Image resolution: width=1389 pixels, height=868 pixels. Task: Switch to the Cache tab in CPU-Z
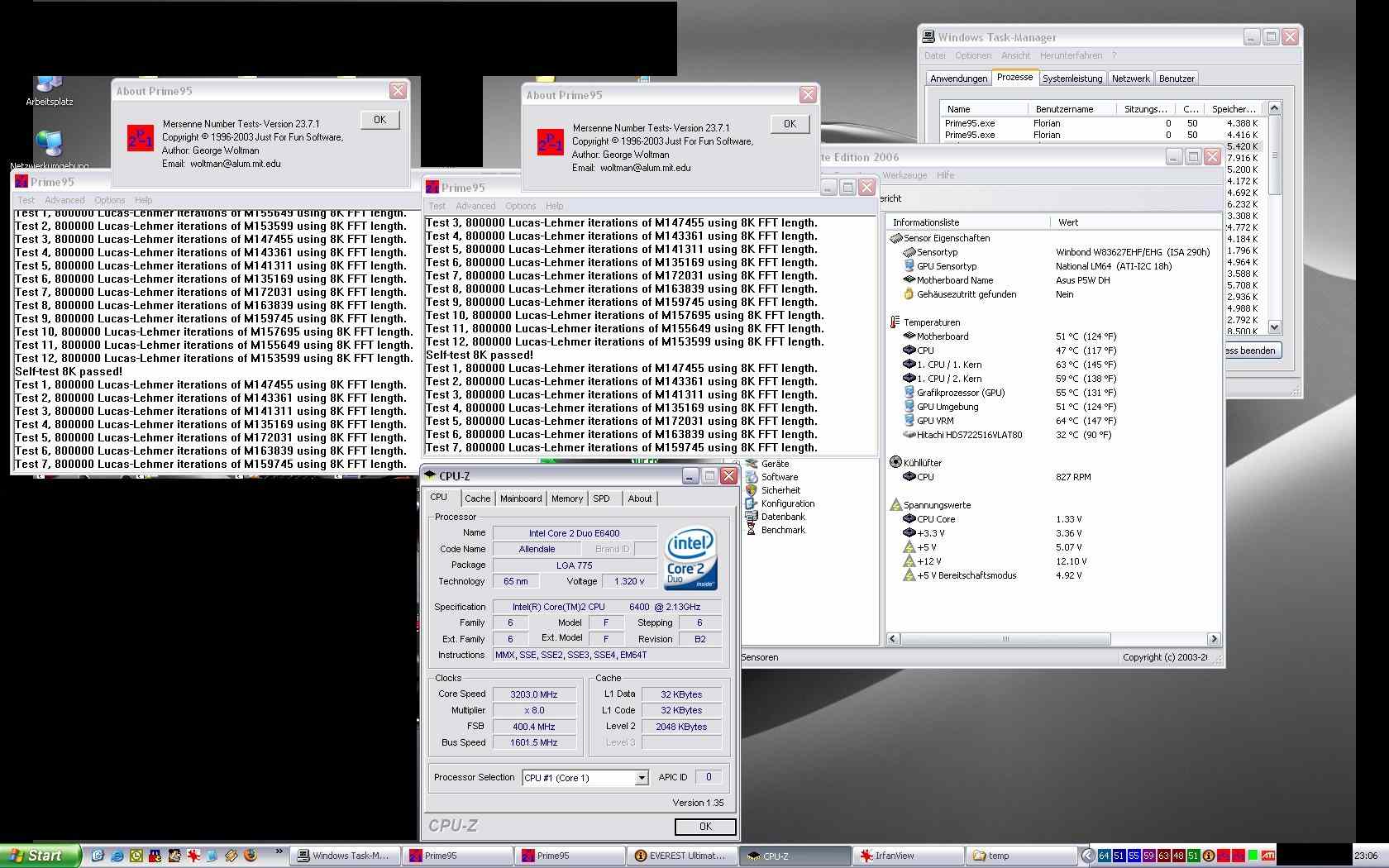(x=477, y=498)
